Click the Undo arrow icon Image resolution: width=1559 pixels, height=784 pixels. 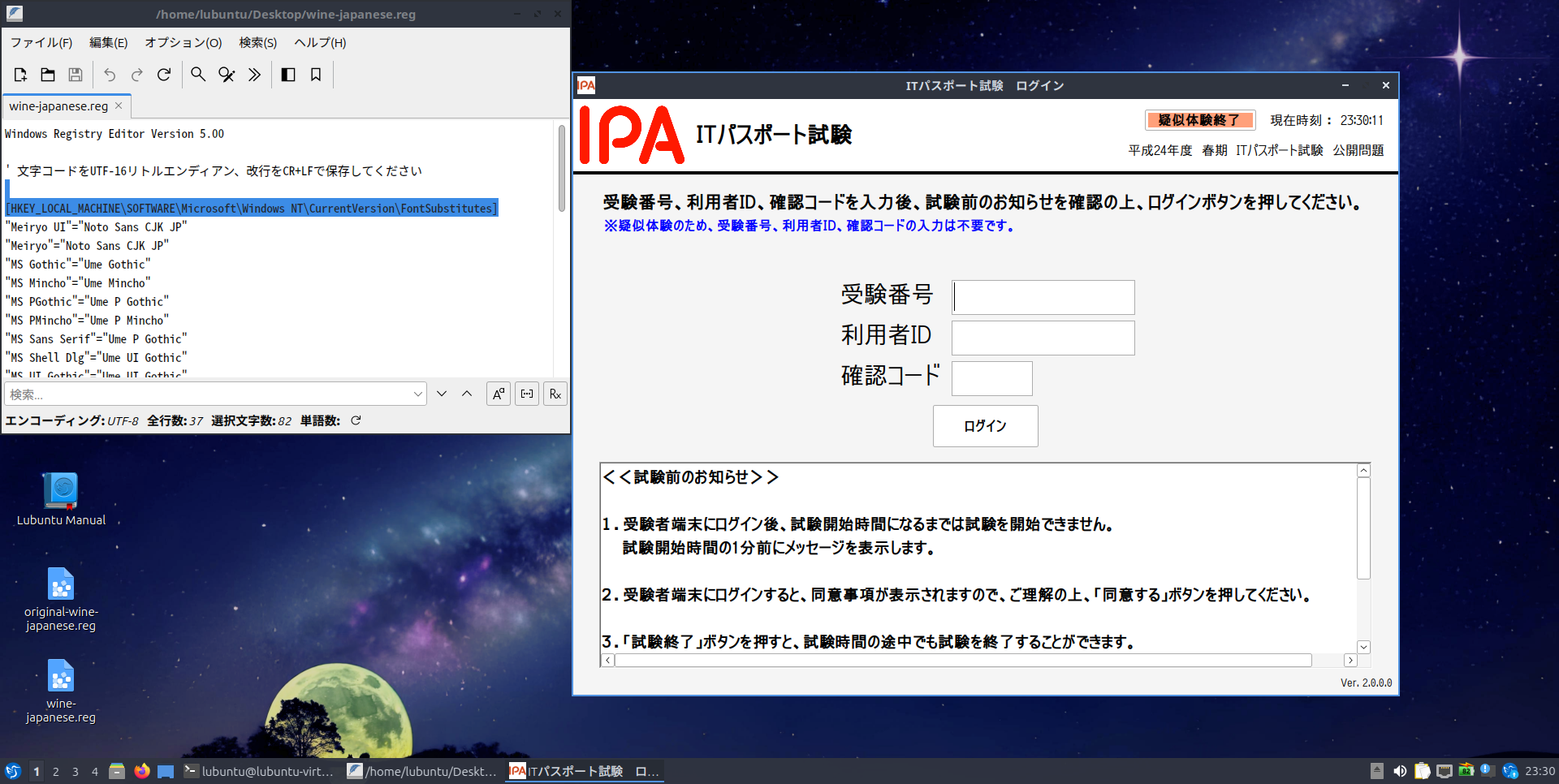pos(110,75)
